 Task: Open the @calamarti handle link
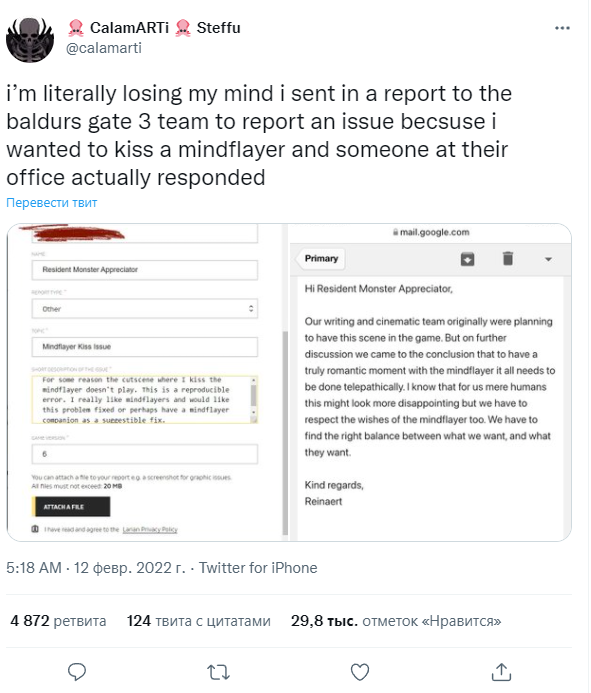[104, 48]
